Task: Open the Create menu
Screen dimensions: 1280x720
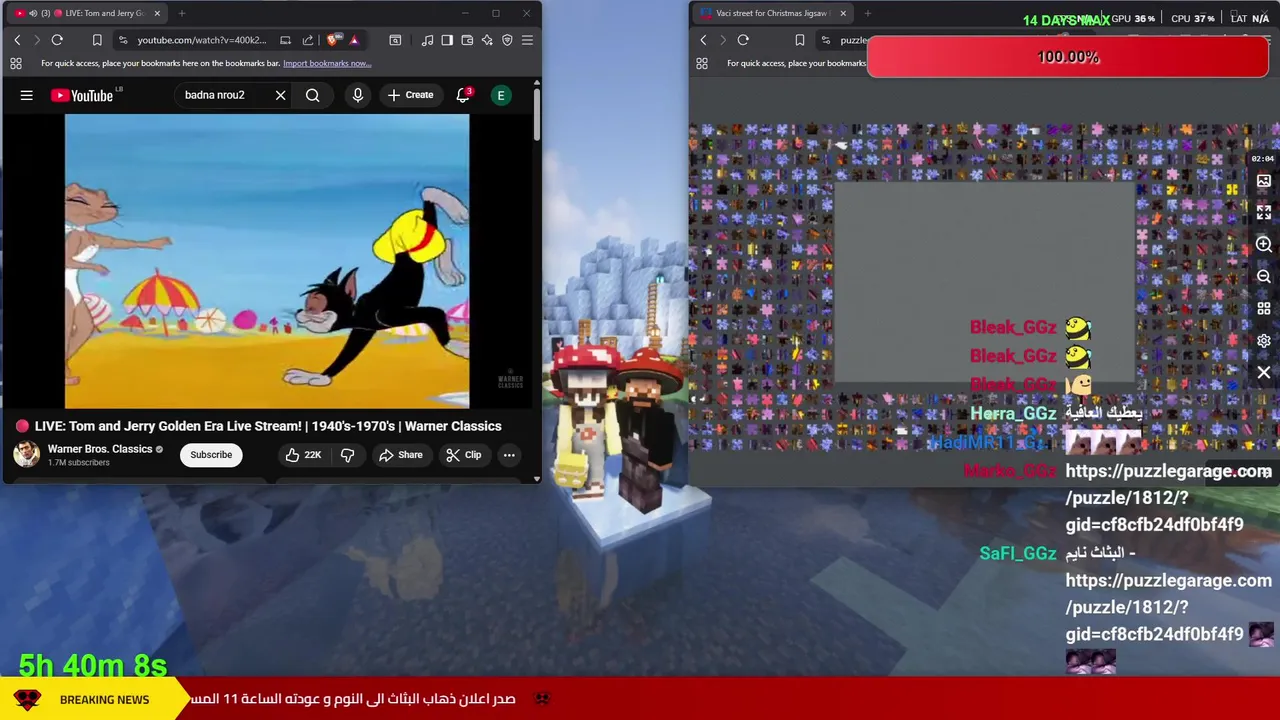Action: click(410, 95)
